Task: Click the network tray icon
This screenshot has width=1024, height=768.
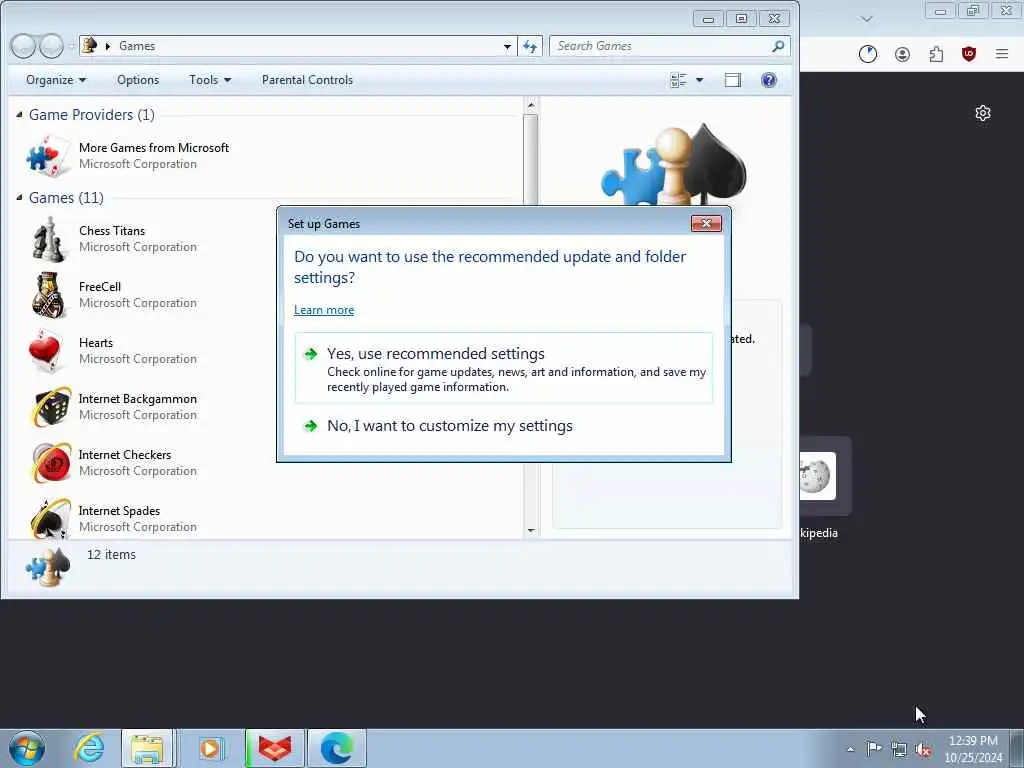Action: (899, 749)
